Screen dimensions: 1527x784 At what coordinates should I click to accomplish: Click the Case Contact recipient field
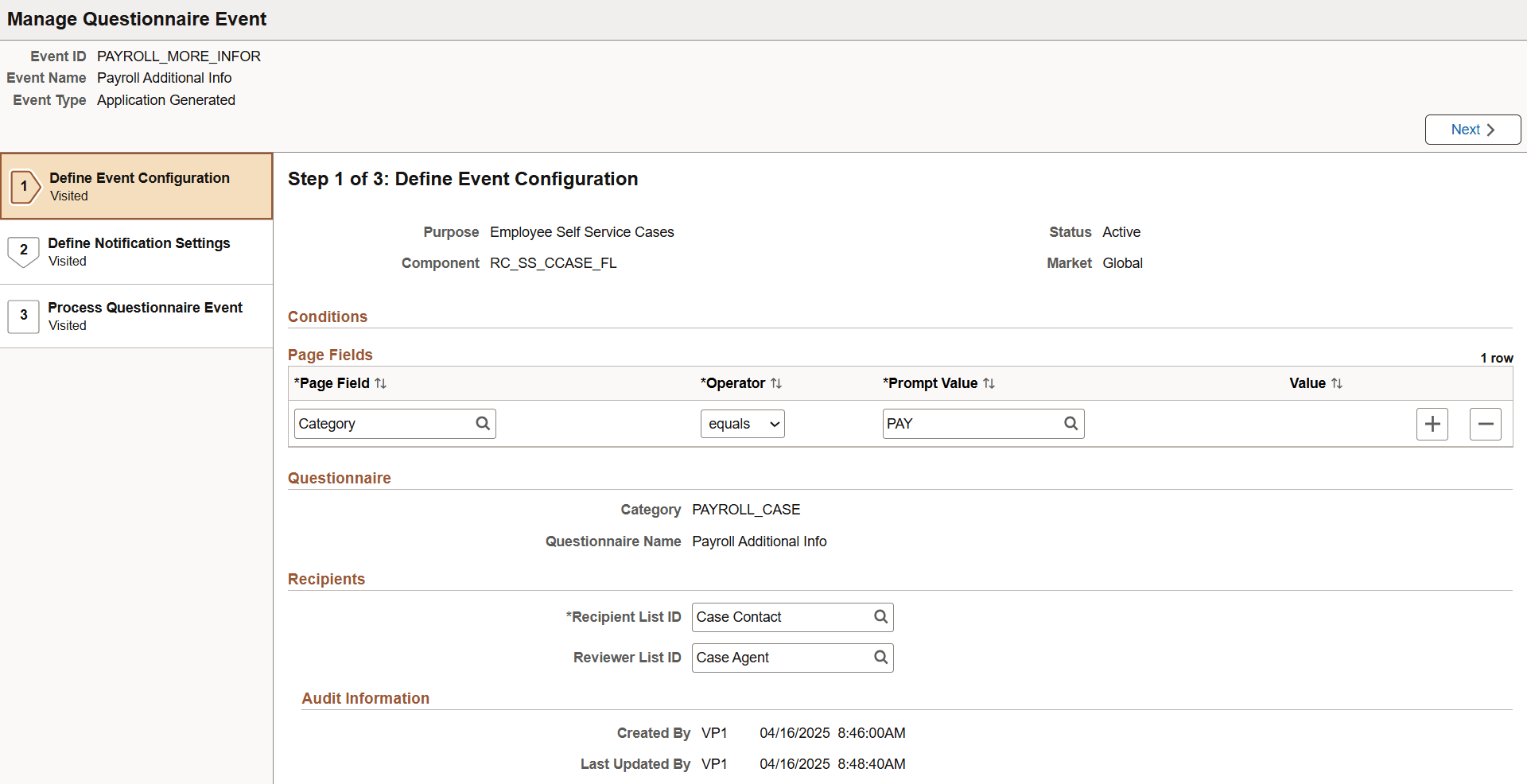tap(775, 617)
